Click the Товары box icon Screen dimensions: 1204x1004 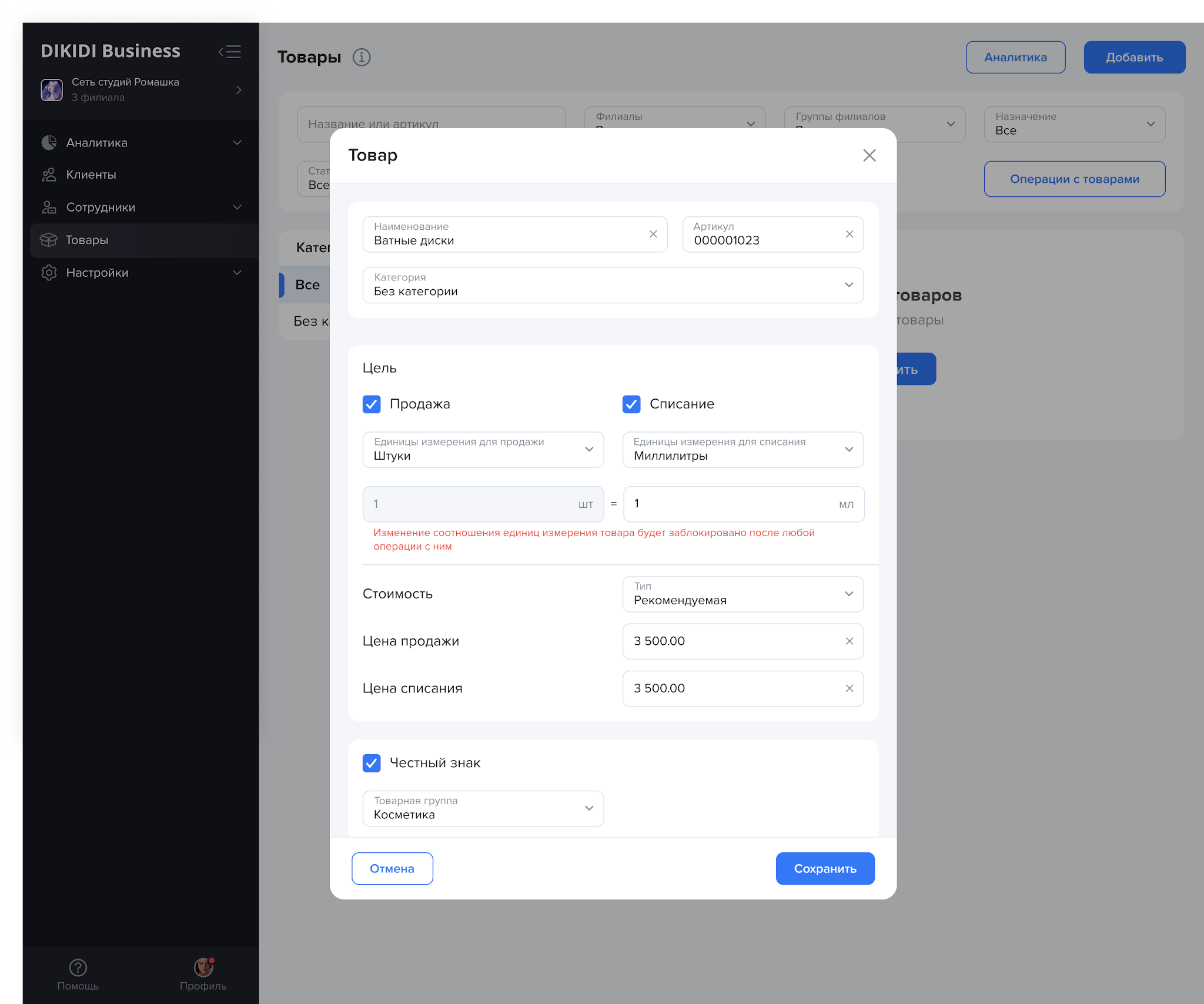(49, 240)
